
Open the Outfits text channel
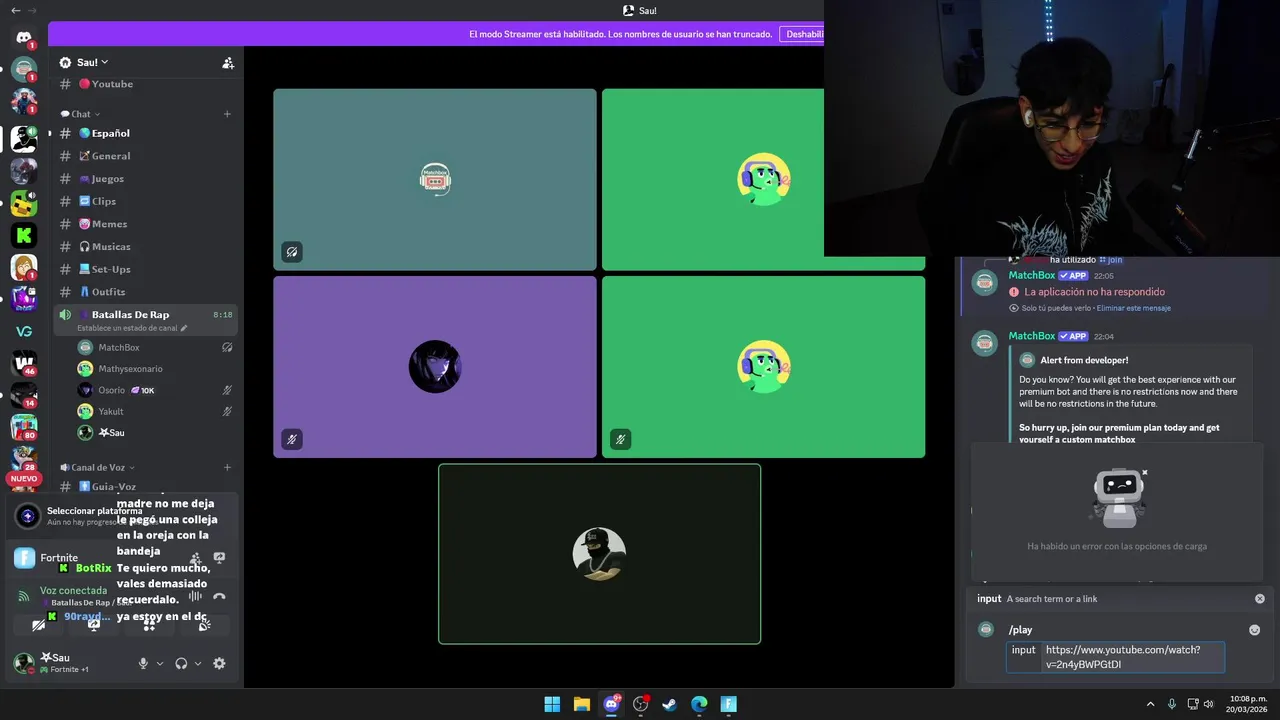[143, 292]
